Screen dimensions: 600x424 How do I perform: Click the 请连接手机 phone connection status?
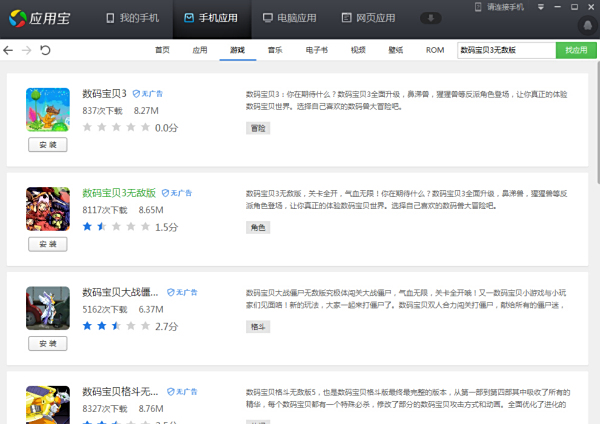coord(499,7)
